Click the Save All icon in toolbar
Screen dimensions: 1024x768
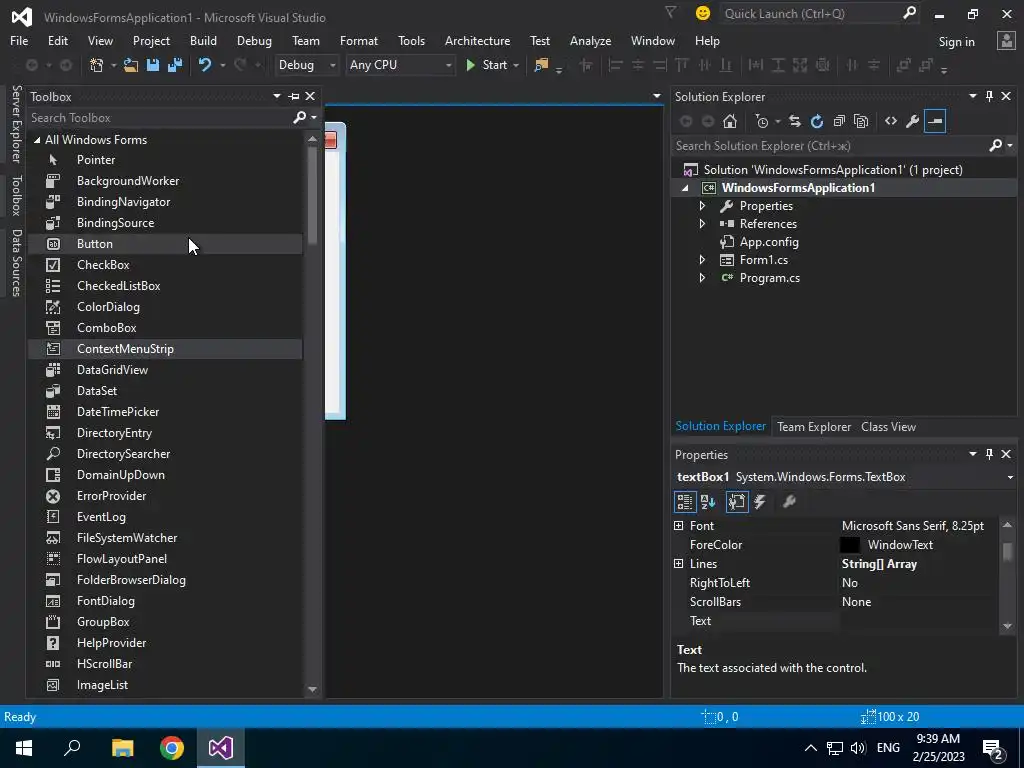pos(175,65)
